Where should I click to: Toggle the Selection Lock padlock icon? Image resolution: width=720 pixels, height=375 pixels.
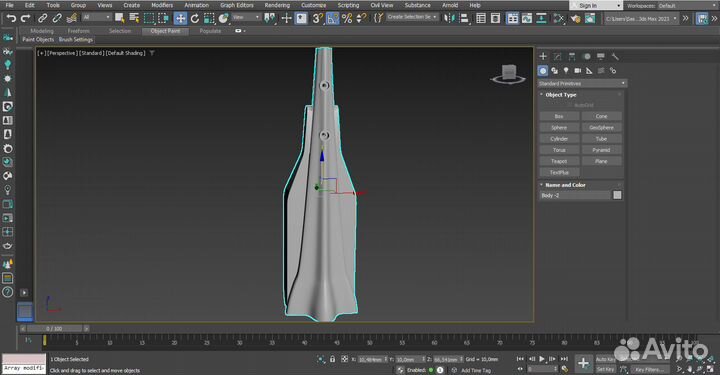332,359
